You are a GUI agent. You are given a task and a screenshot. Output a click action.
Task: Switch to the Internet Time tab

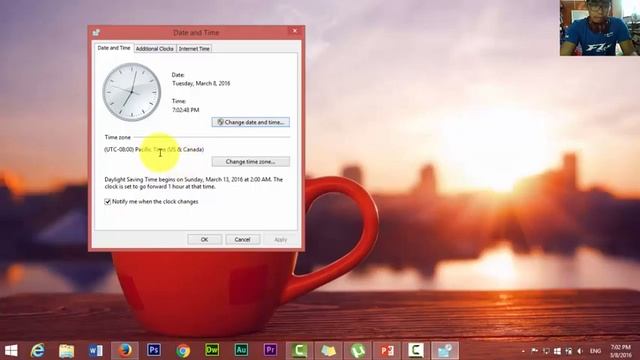[x=194, y=49]
